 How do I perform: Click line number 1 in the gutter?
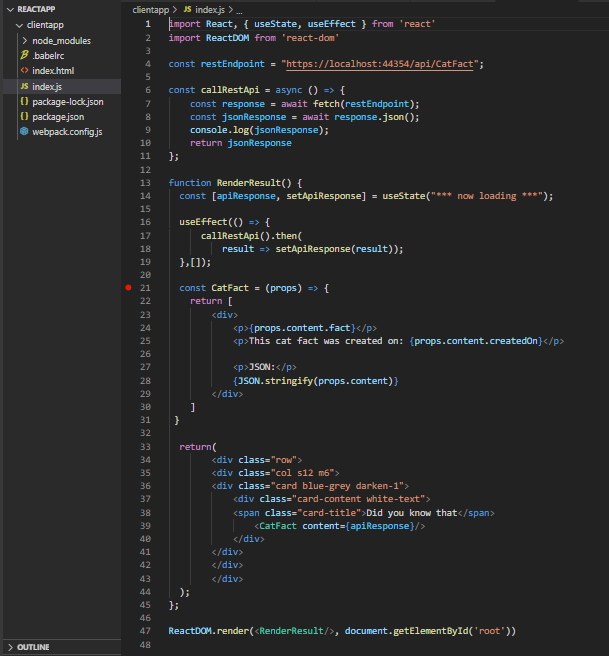(149, 23)
